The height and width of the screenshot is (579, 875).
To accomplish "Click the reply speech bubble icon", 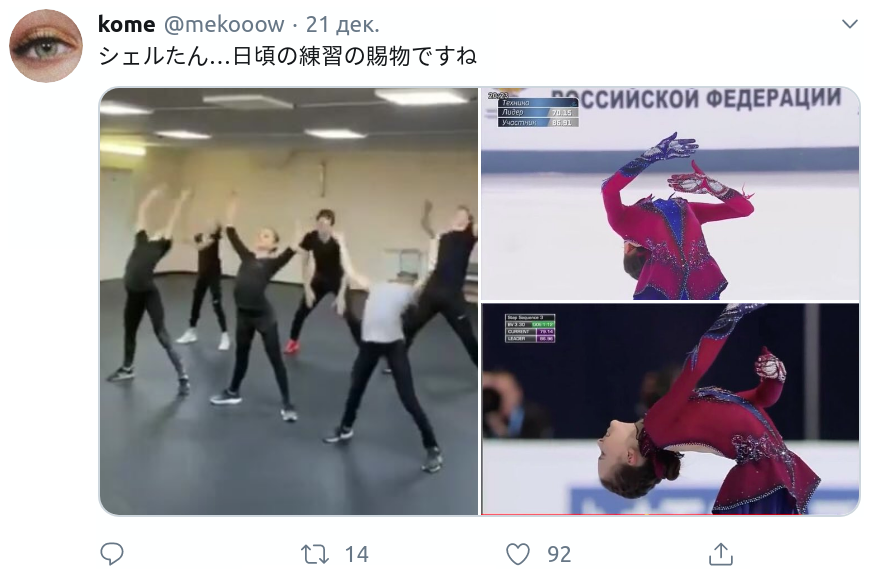I will click(x=112, y=554).
